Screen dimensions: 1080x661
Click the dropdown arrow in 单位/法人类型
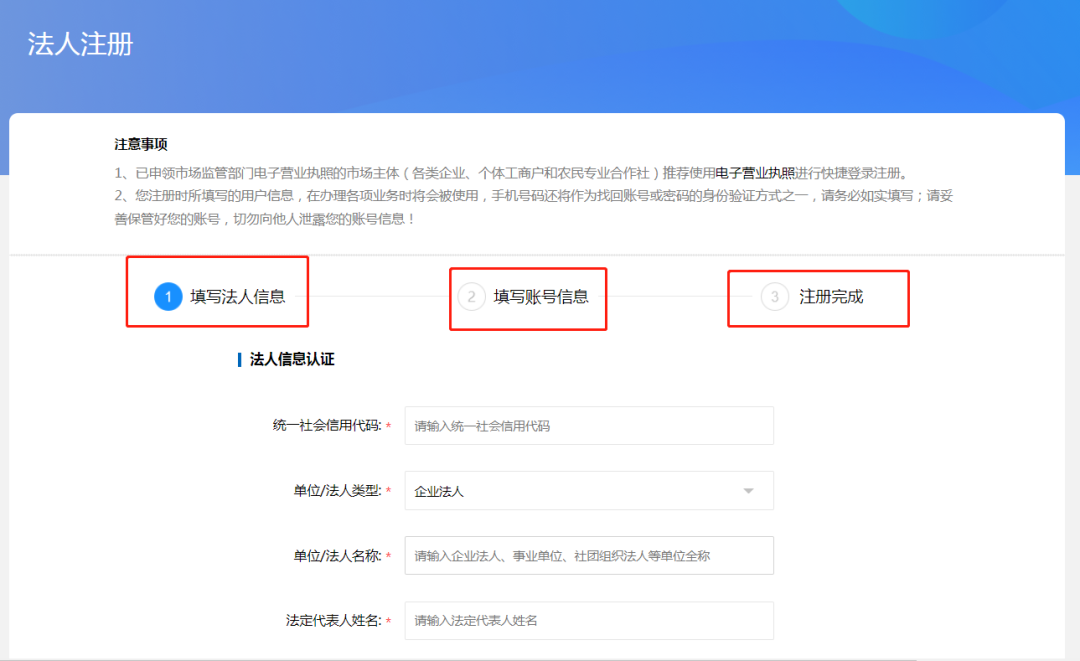point(748,491)
